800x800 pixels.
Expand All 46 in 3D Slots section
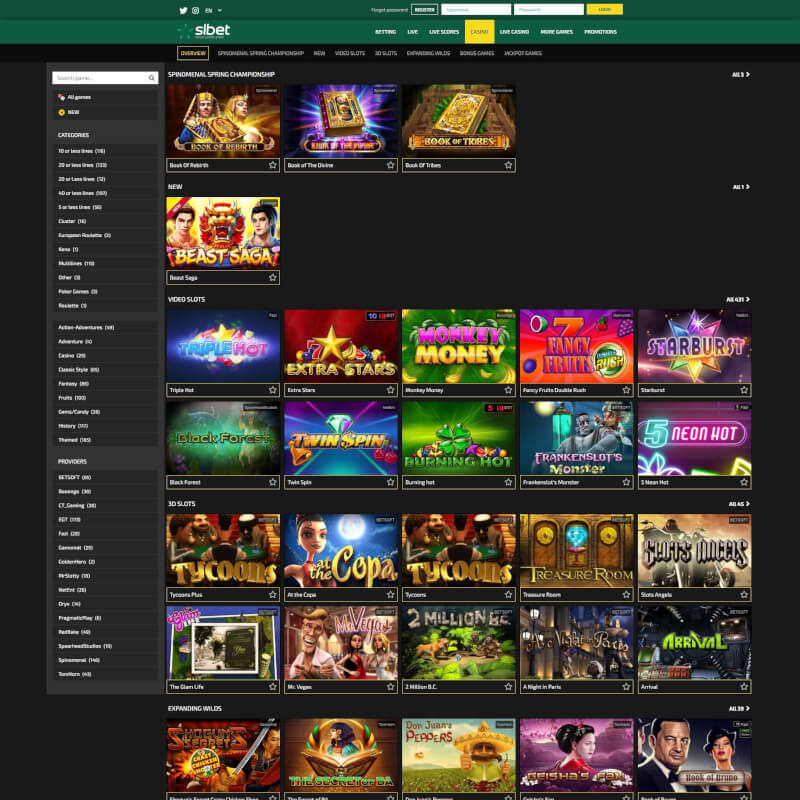pos(738,504)
